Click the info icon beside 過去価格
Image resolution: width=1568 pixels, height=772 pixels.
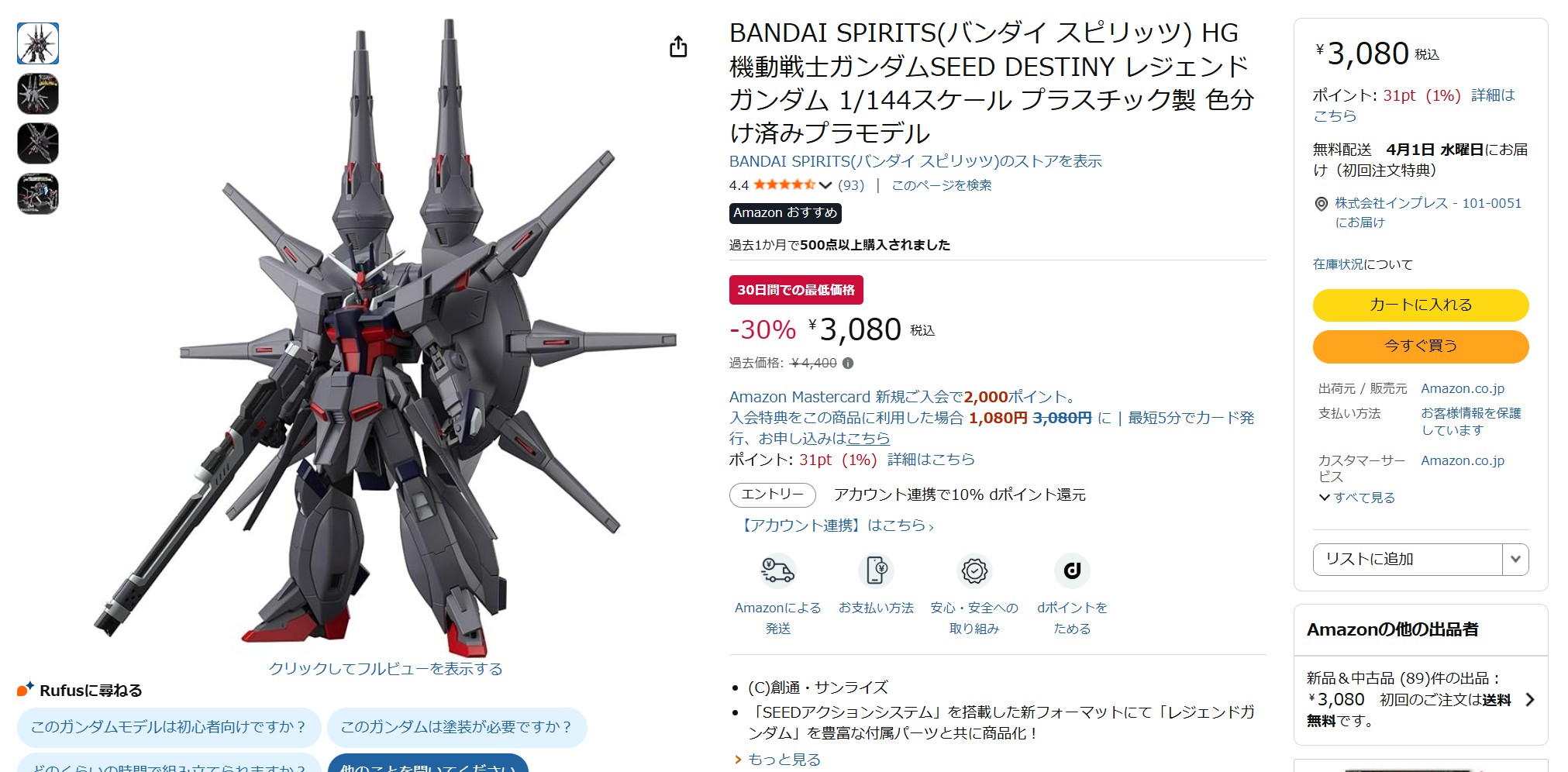pyautogui.click(x=848, y=363)
